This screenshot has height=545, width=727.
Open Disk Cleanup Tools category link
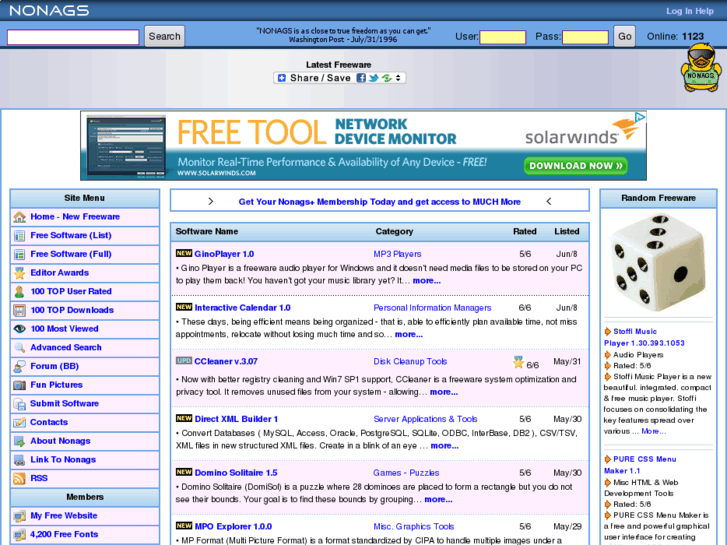tap(410, 361)
